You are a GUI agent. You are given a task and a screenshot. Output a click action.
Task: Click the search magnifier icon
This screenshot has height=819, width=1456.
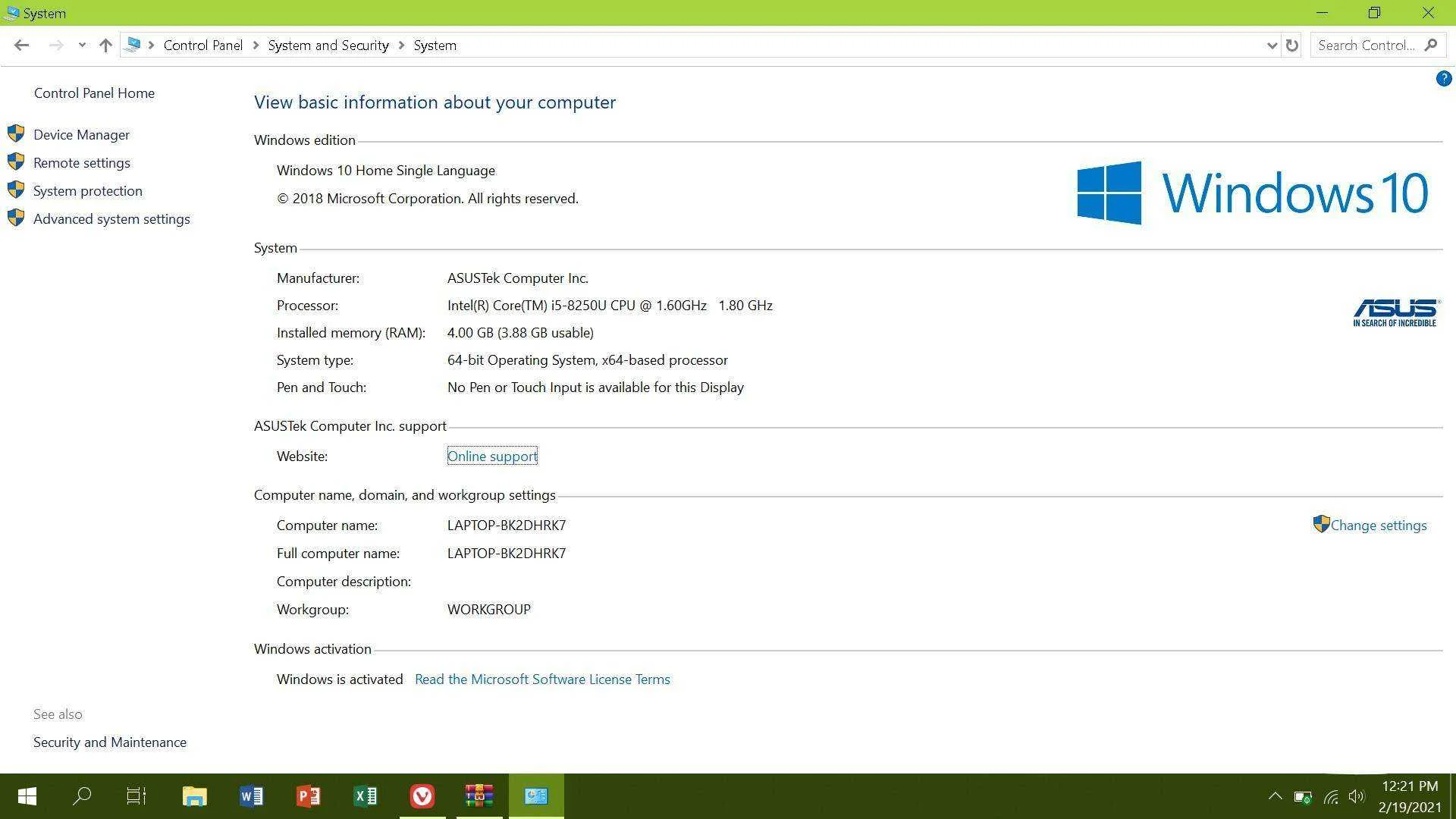(x=1430, y=45)
